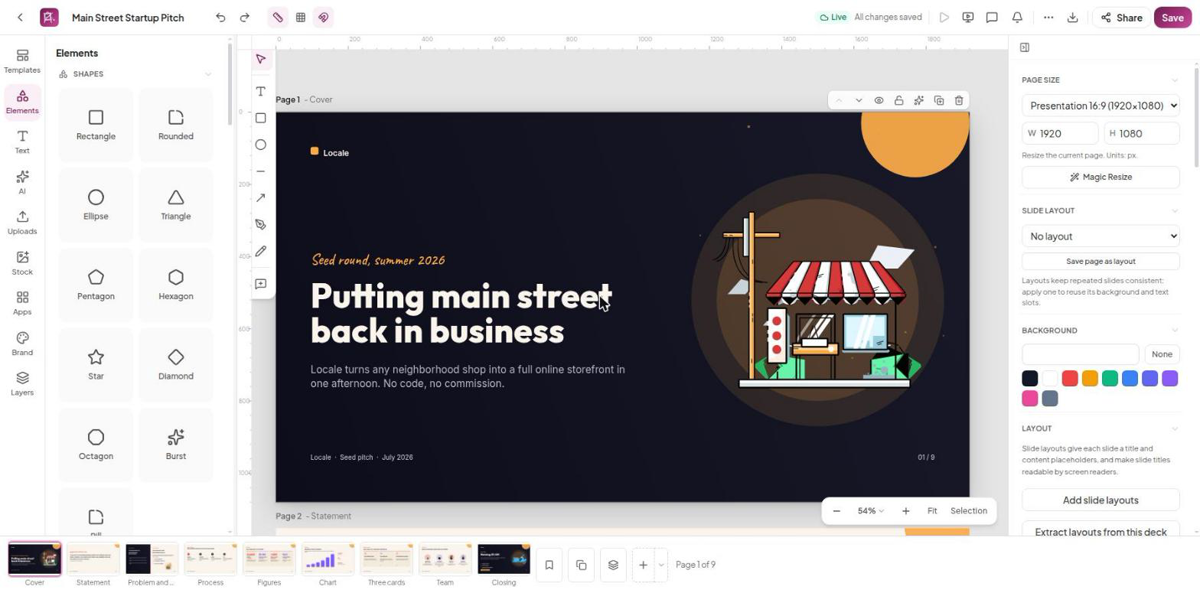
Task: Redo the last undone change
Action: pyautogui.click(x=244, y=17)
